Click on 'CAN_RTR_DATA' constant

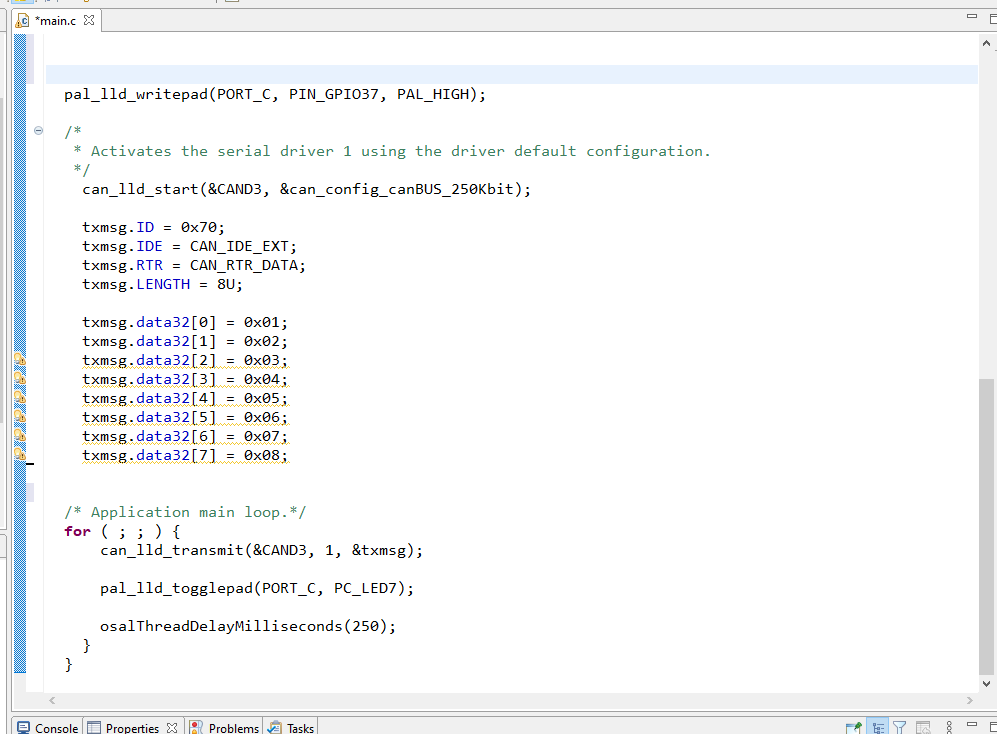tap(243, 265)
